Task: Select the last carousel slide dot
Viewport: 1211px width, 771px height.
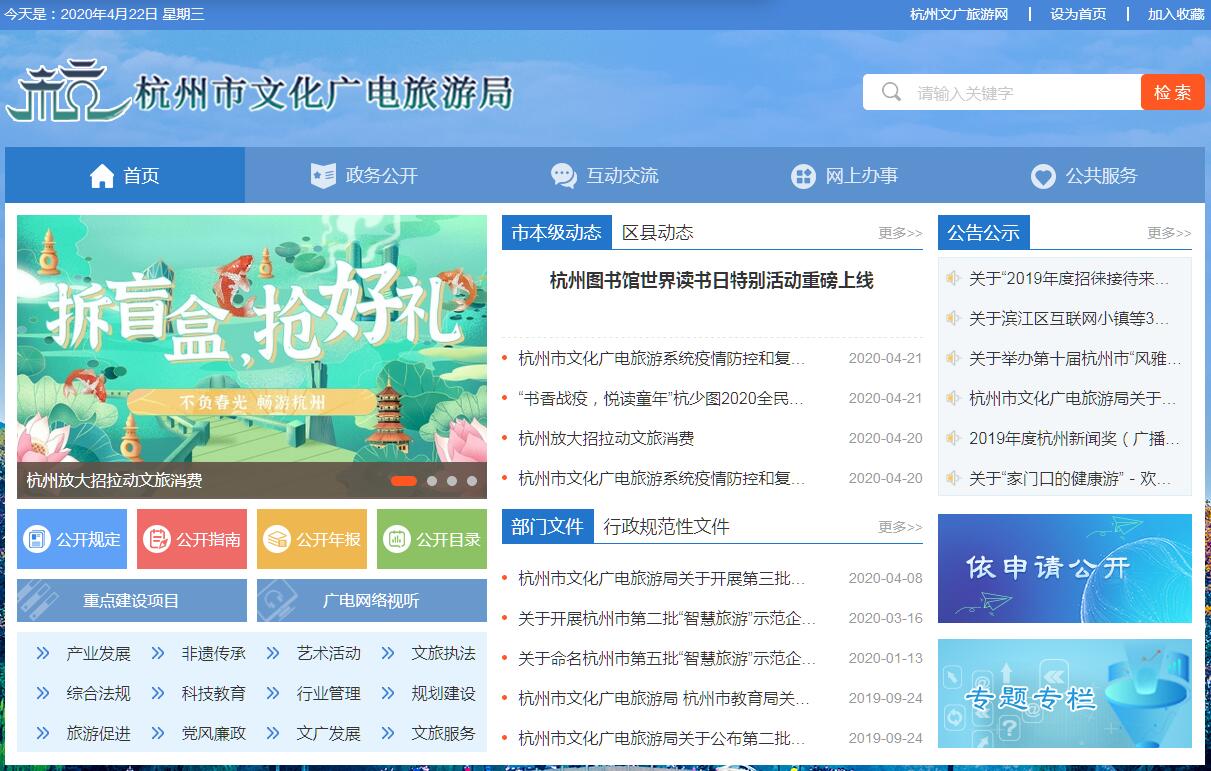Action: coord(472,481)
